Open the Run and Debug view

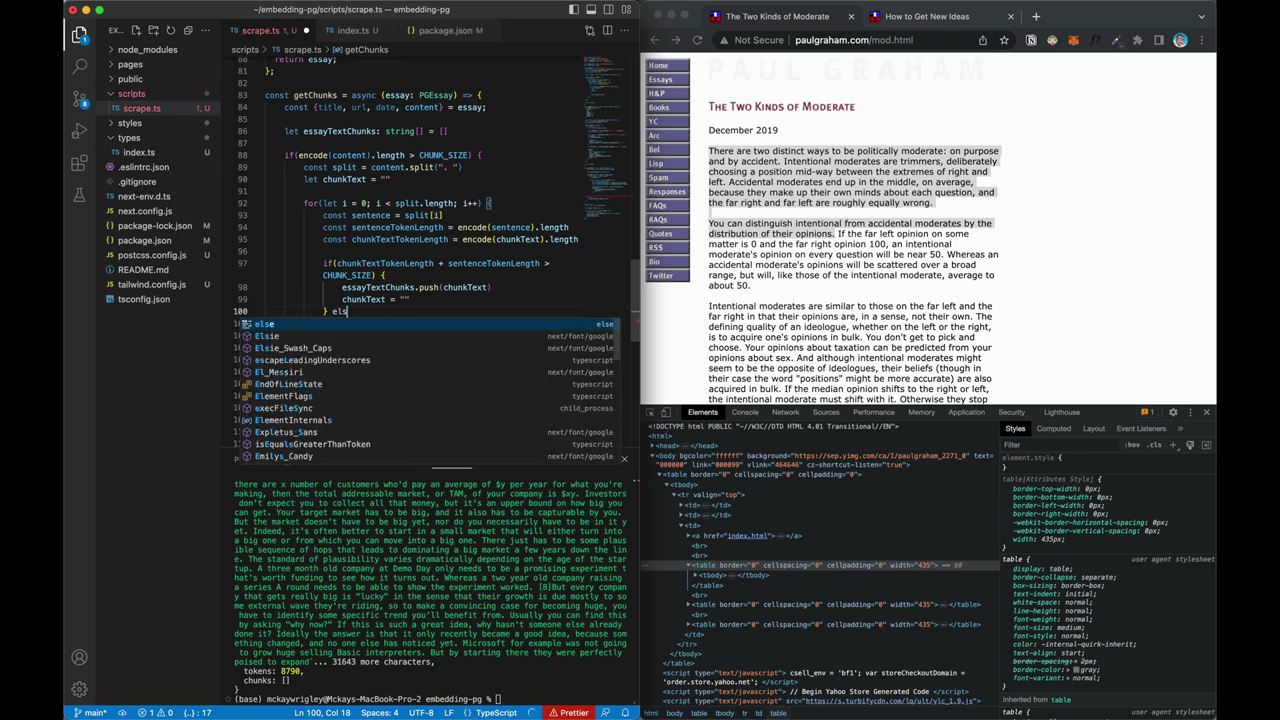click(x=79, y=131)
